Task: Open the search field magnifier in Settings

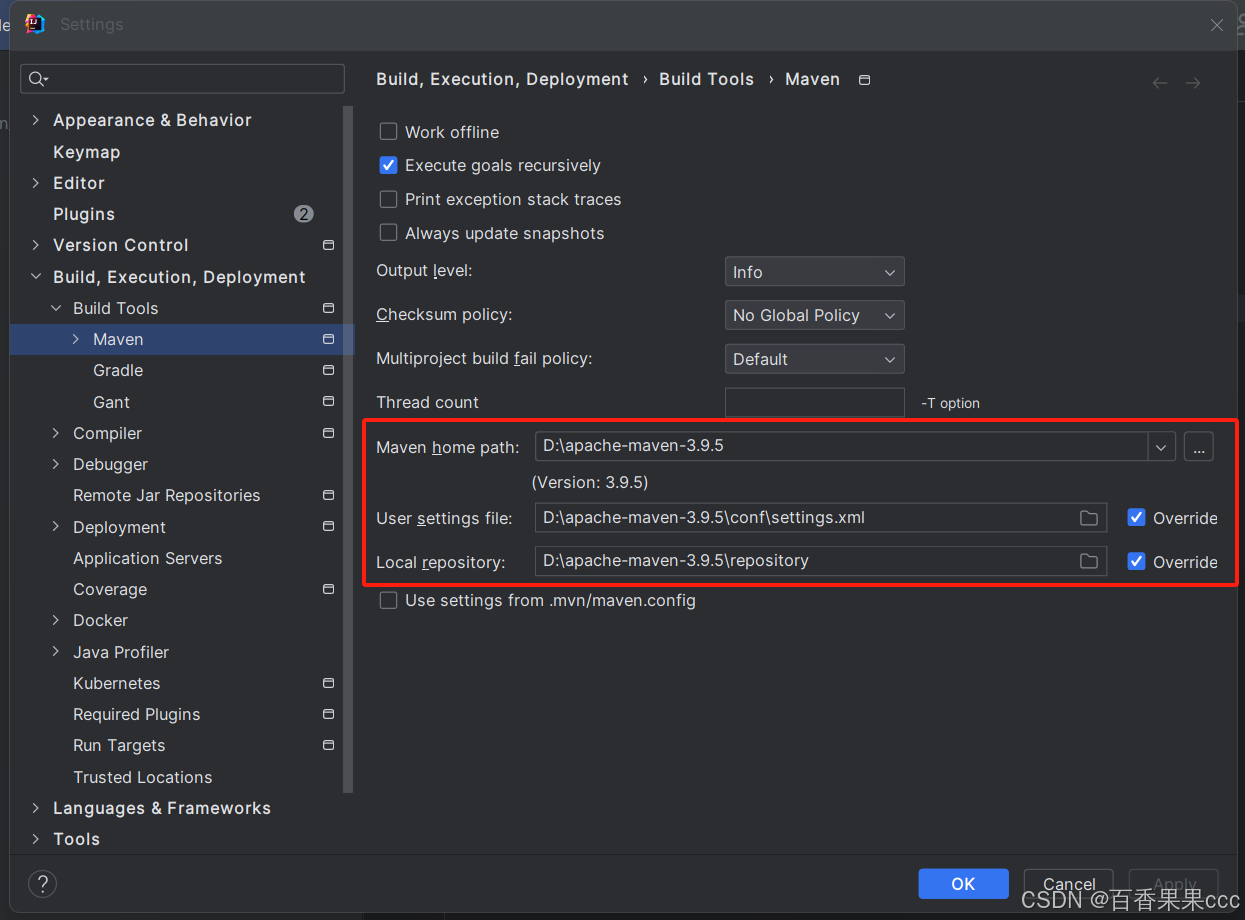Action: (38, 78)
